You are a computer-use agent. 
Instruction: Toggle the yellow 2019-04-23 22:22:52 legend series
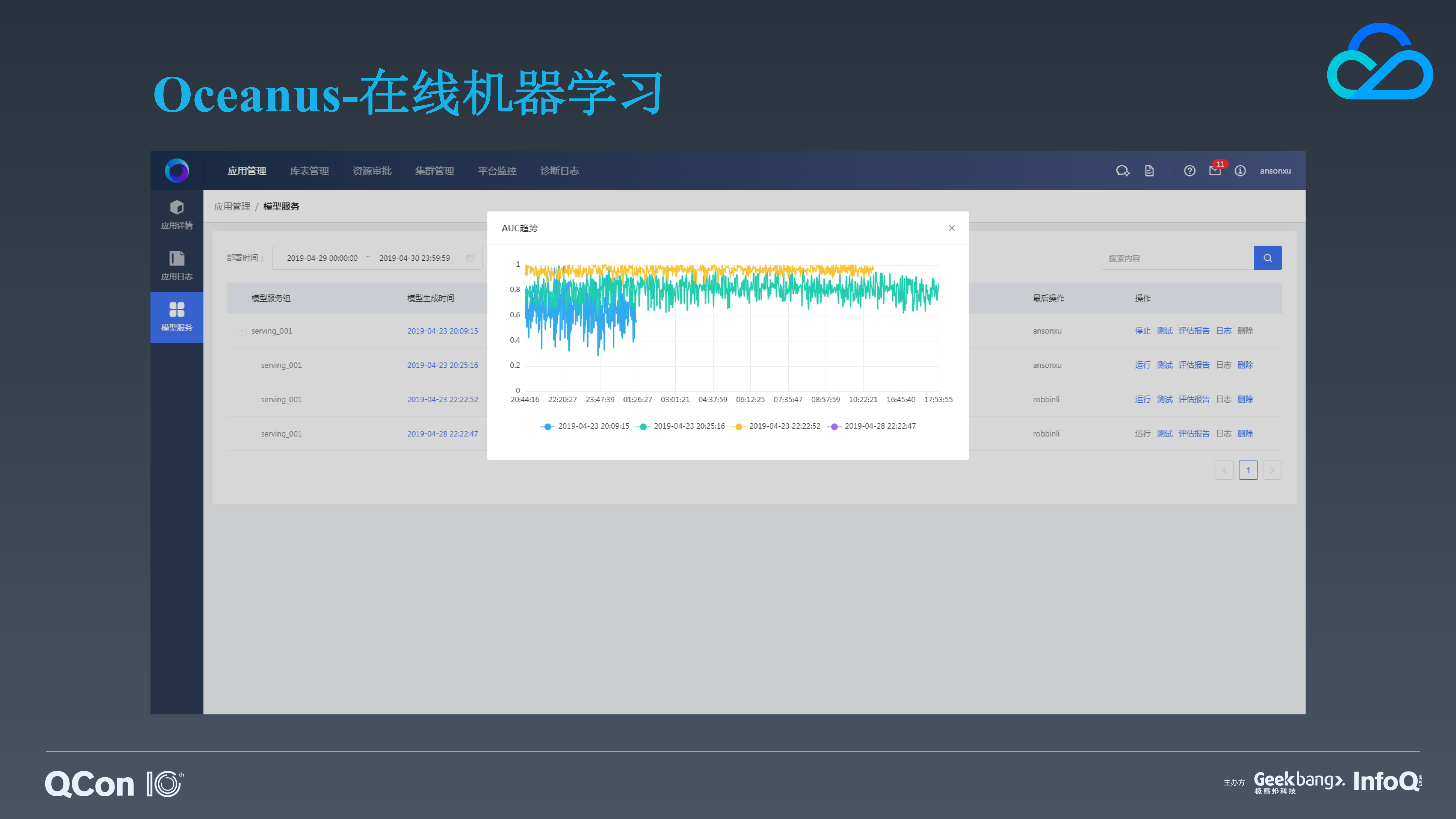click(776, 426)
